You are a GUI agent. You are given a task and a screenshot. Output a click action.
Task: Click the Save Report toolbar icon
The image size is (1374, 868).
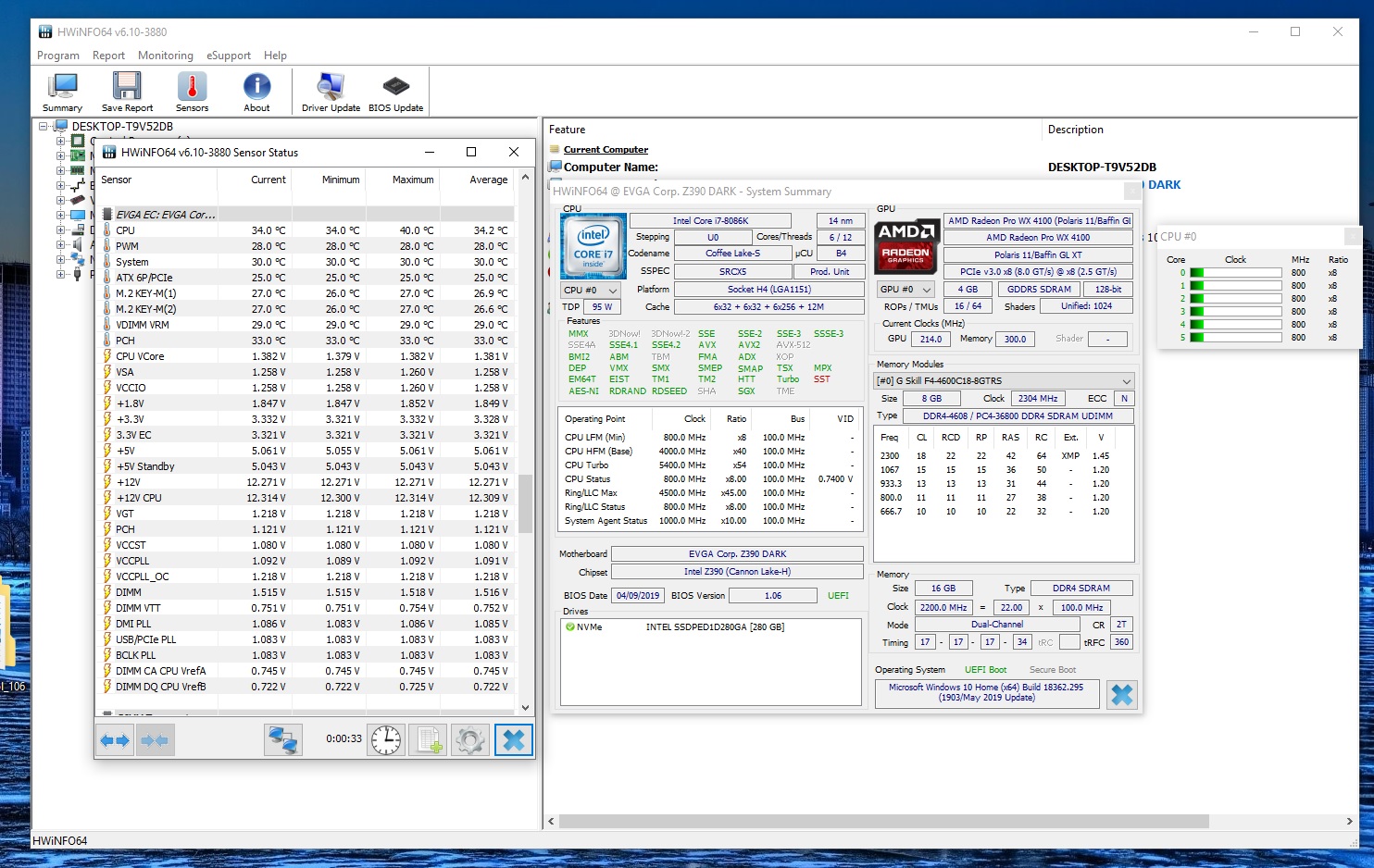point(127,92)
